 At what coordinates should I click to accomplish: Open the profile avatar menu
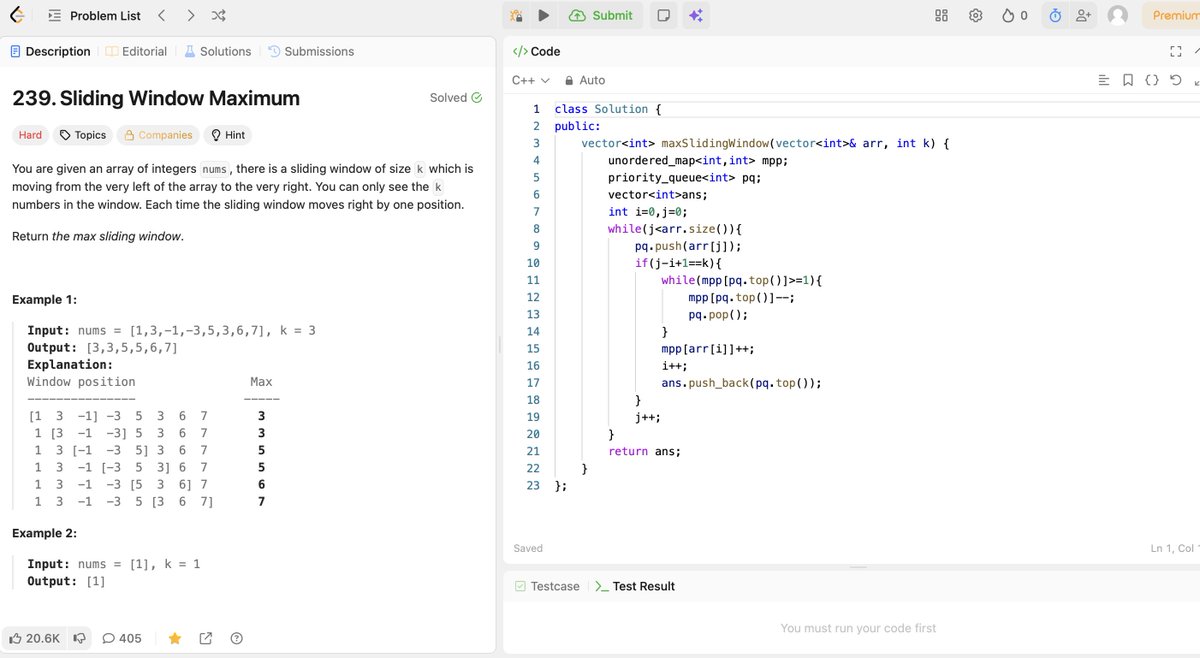coord(1118,15)
